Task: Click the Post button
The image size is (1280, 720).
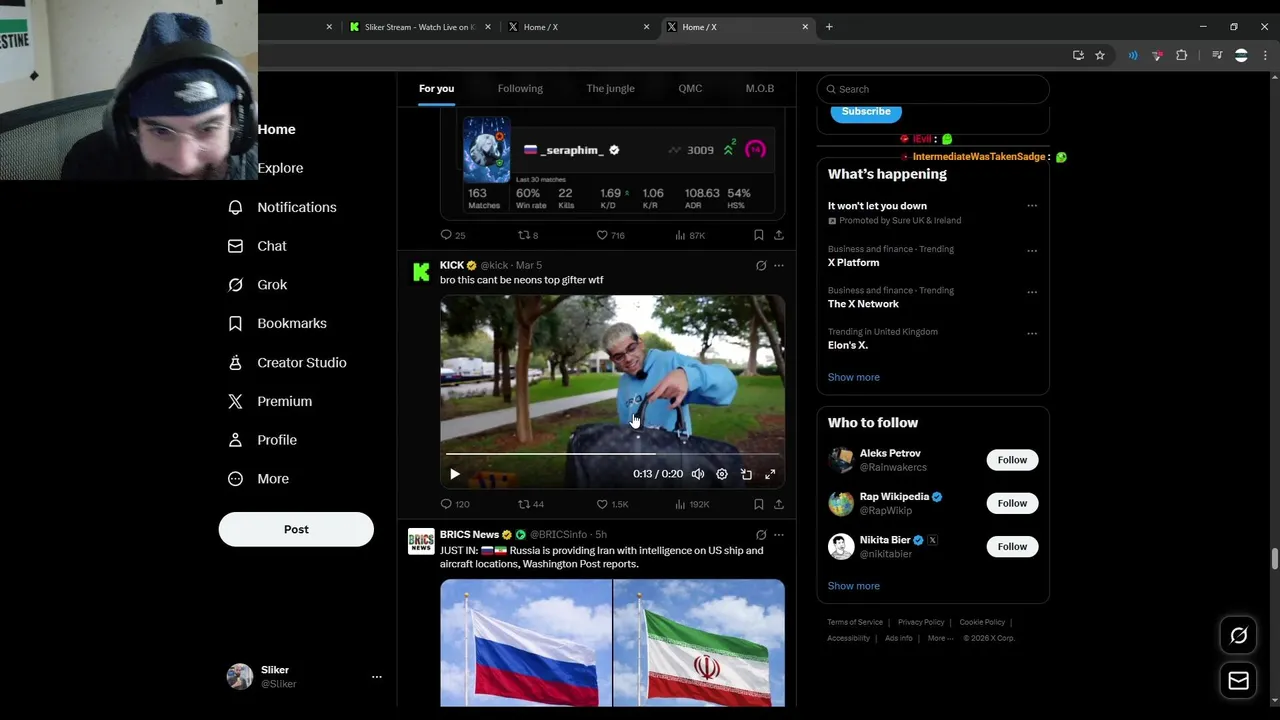Action: pyautogui.click(x=296, y=530)
